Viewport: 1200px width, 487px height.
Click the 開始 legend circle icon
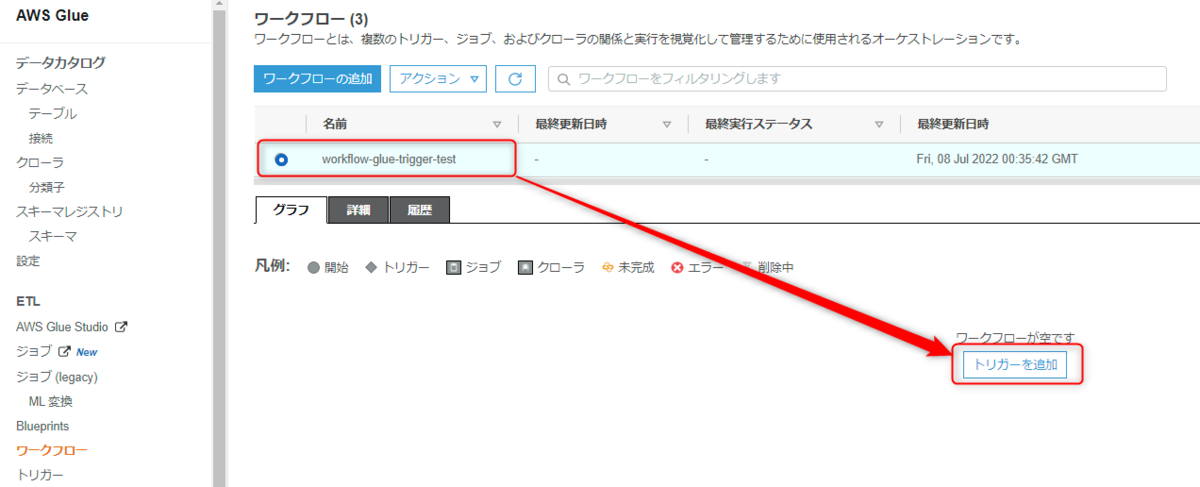(313, 268)
